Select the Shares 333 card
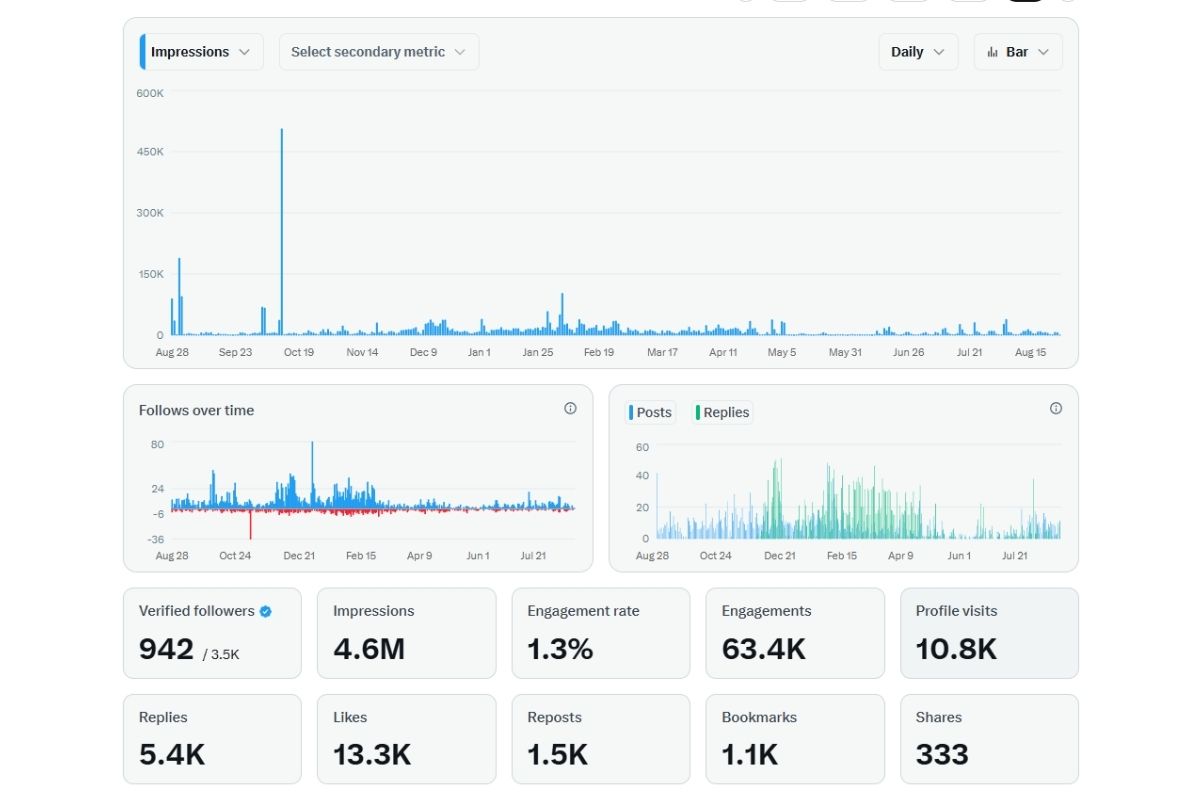Screen dimensions: 1200x800 (989, 739)
